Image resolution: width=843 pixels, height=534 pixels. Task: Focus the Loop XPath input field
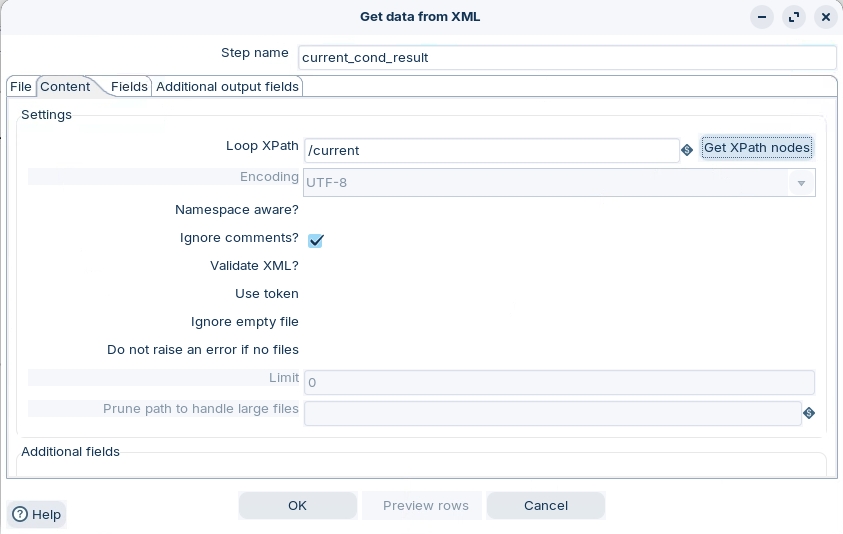(x=490, y=150)
